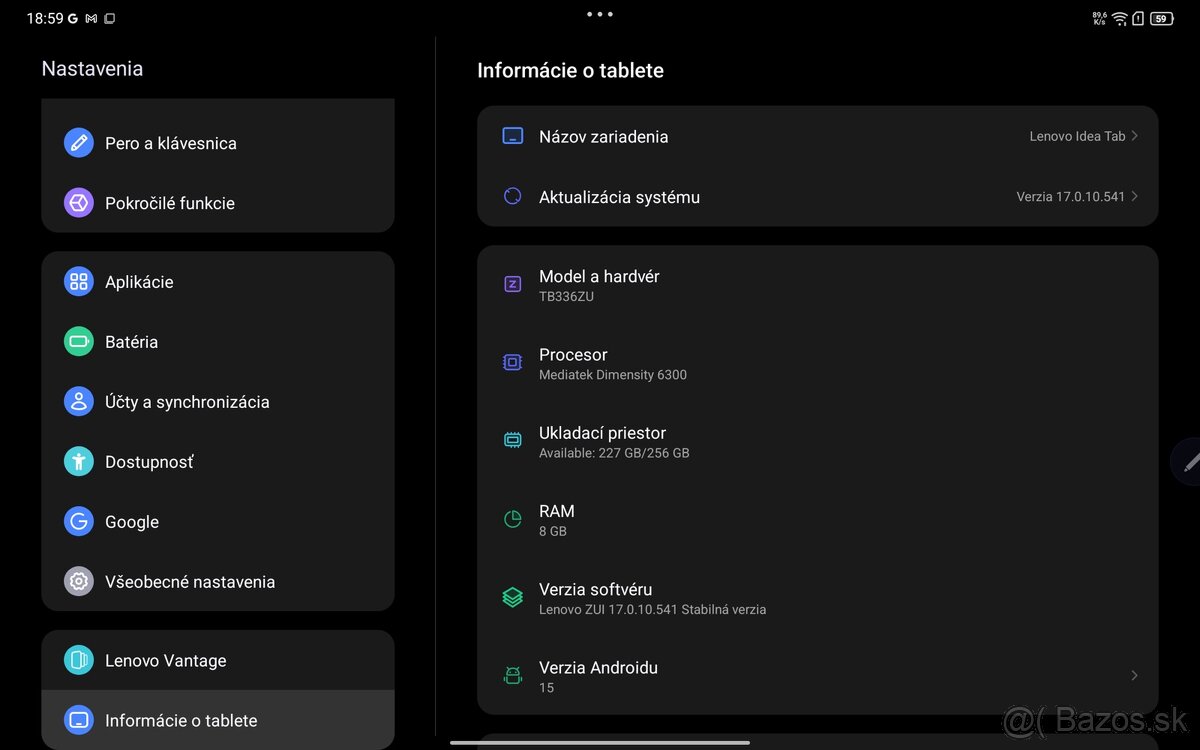Expand the Verzia Androidu chevron

pos(1135,675)
